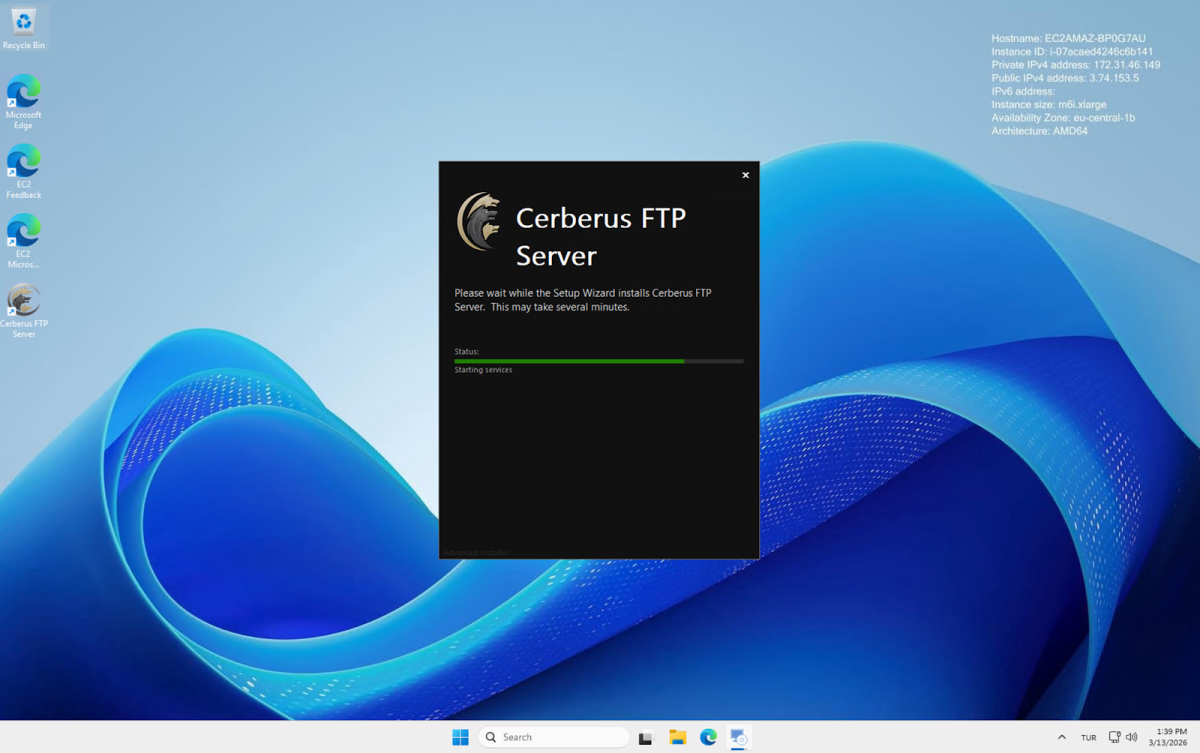Image resolution: width=1200 pixels, height=753 pixels.
Task: Click the taskbar Search box
Action: [x=554, y=737]
